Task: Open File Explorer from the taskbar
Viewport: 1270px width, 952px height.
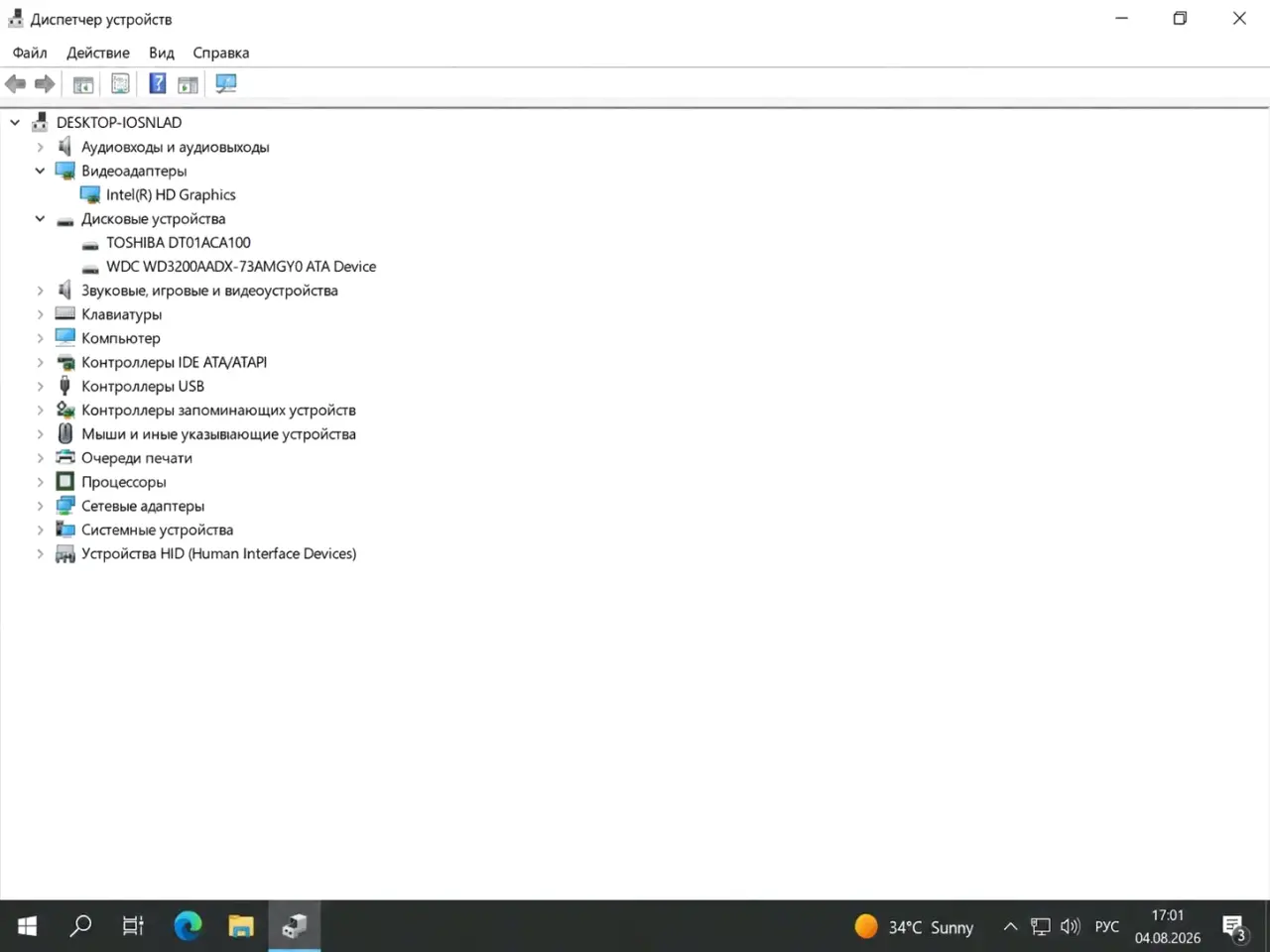Action: tap(241, 926)
